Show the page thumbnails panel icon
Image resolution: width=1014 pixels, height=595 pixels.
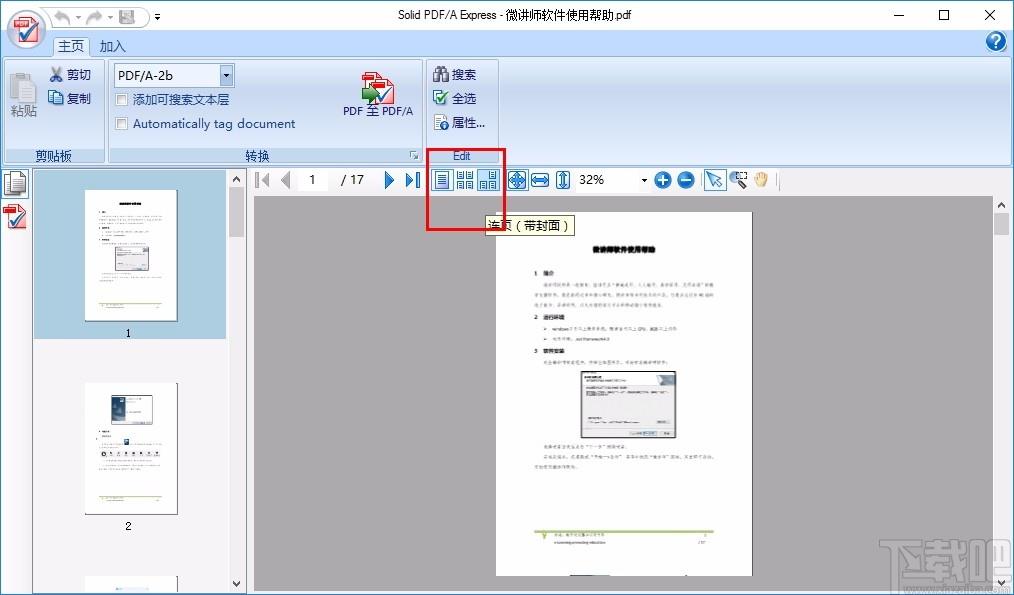(x=16, y=184)
